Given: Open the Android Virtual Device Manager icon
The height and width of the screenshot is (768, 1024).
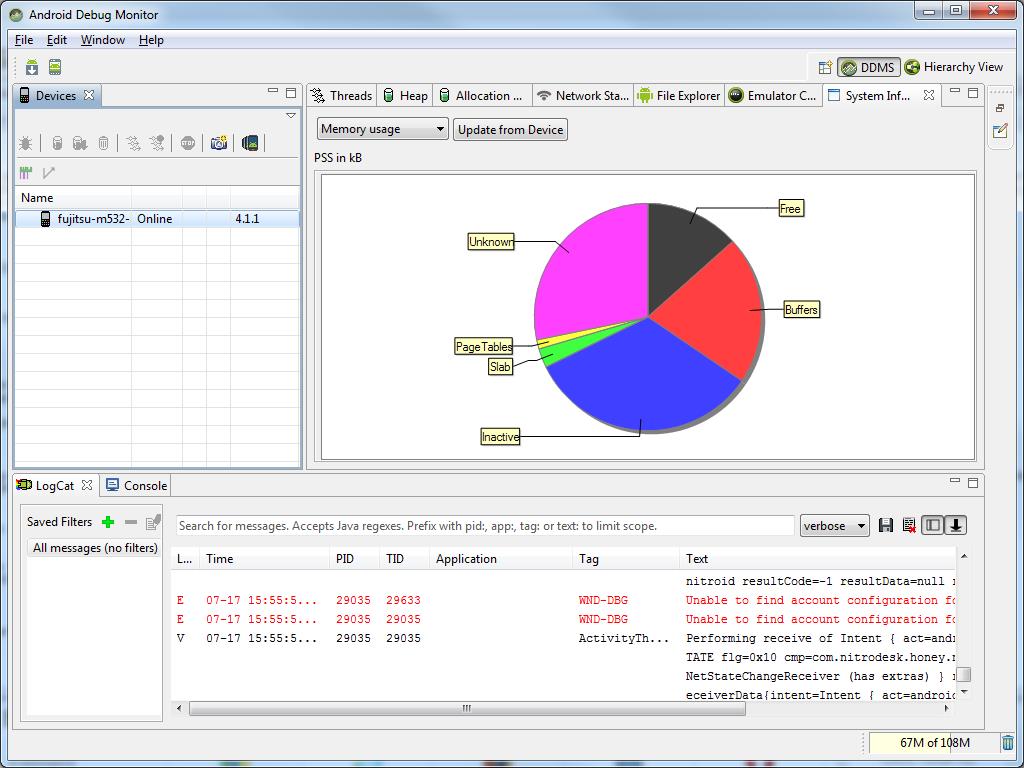Looking at the screenshot, I should 56,67.
